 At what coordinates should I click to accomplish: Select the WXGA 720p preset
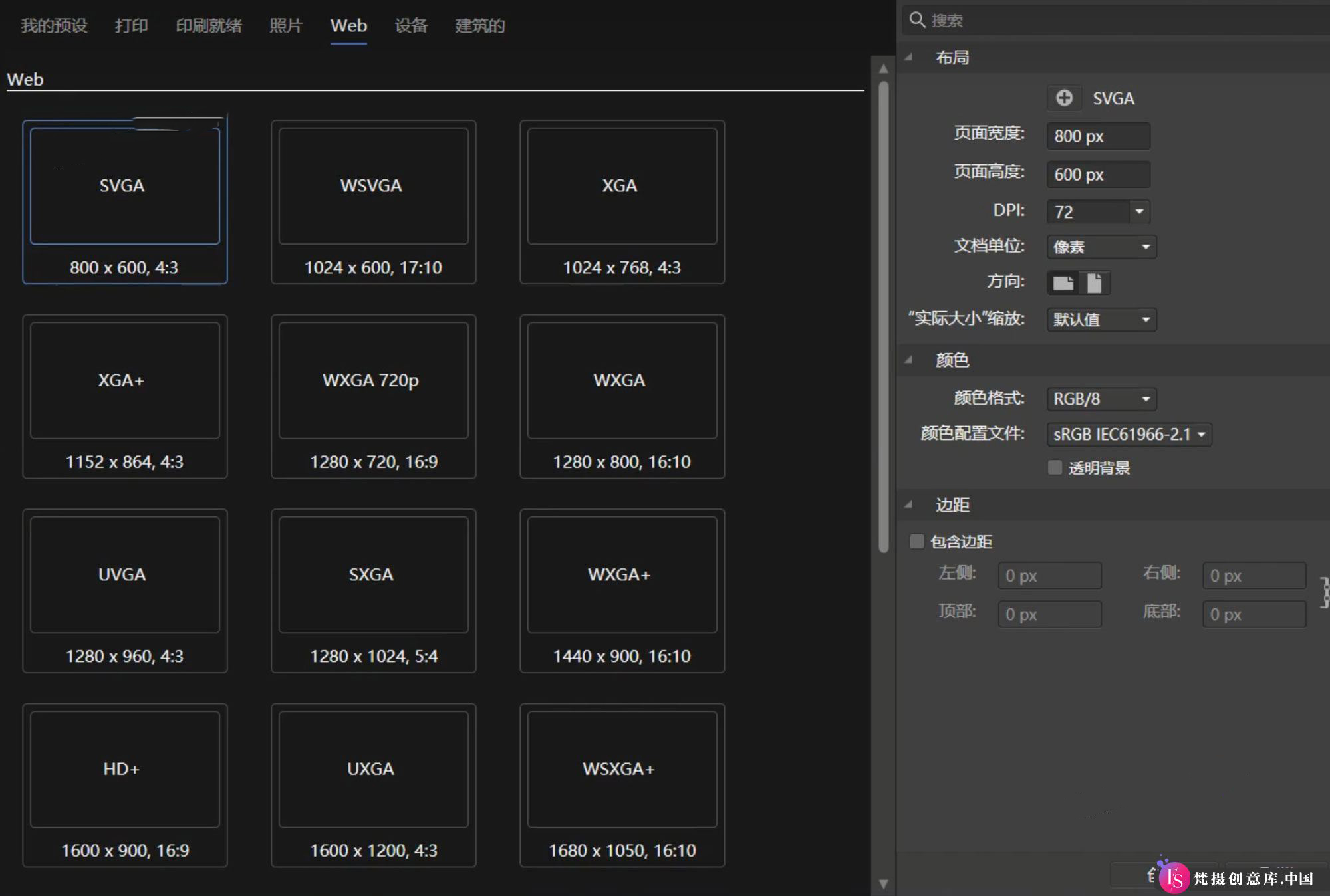374,396
